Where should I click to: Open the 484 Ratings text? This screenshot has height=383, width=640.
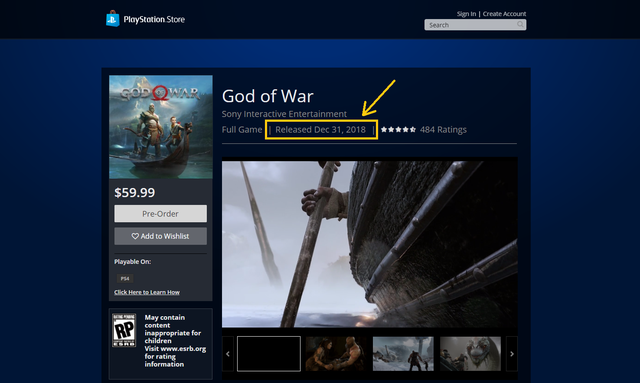[443, 129]
